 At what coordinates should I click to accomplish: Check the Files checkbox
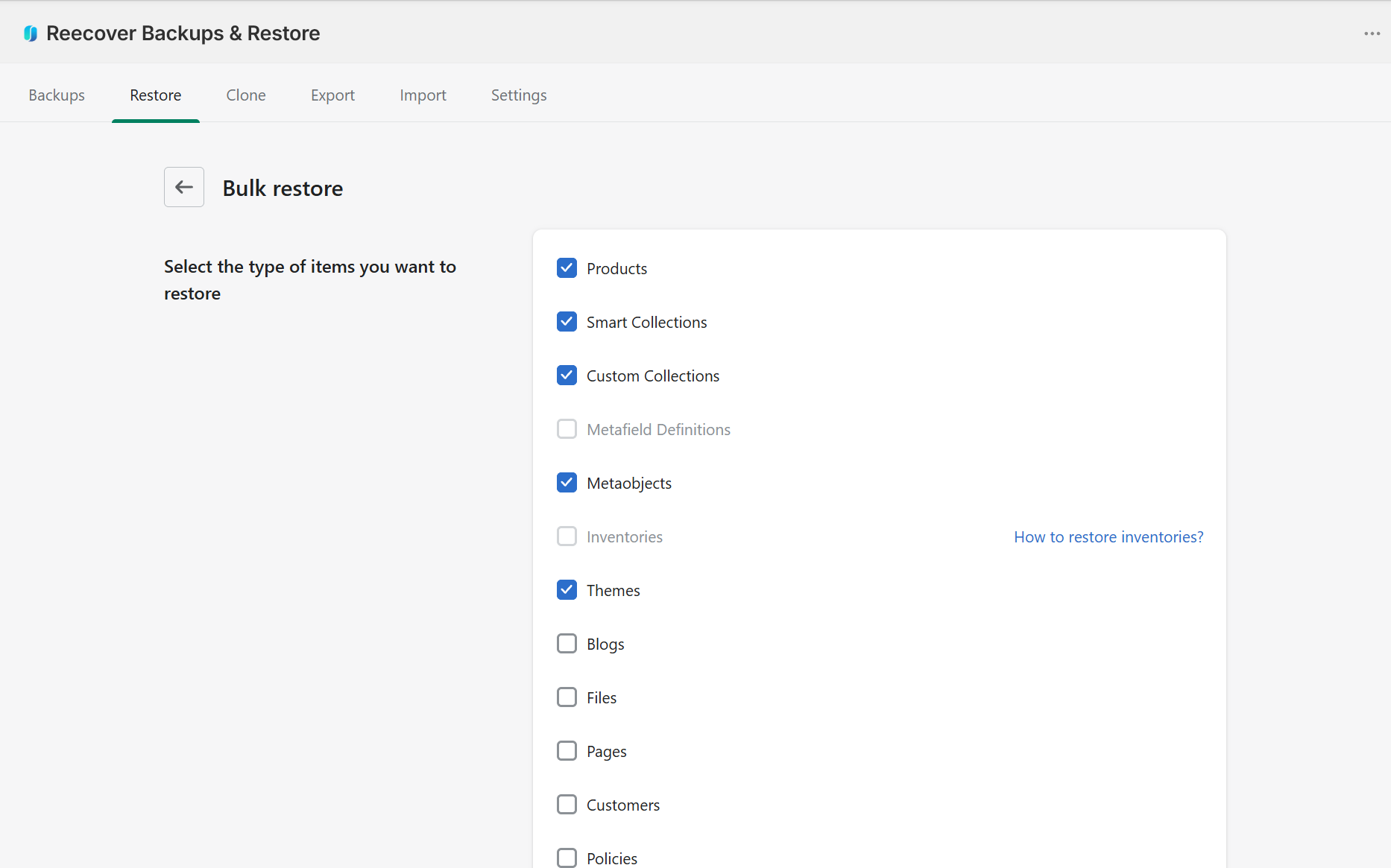pos(567,697)
